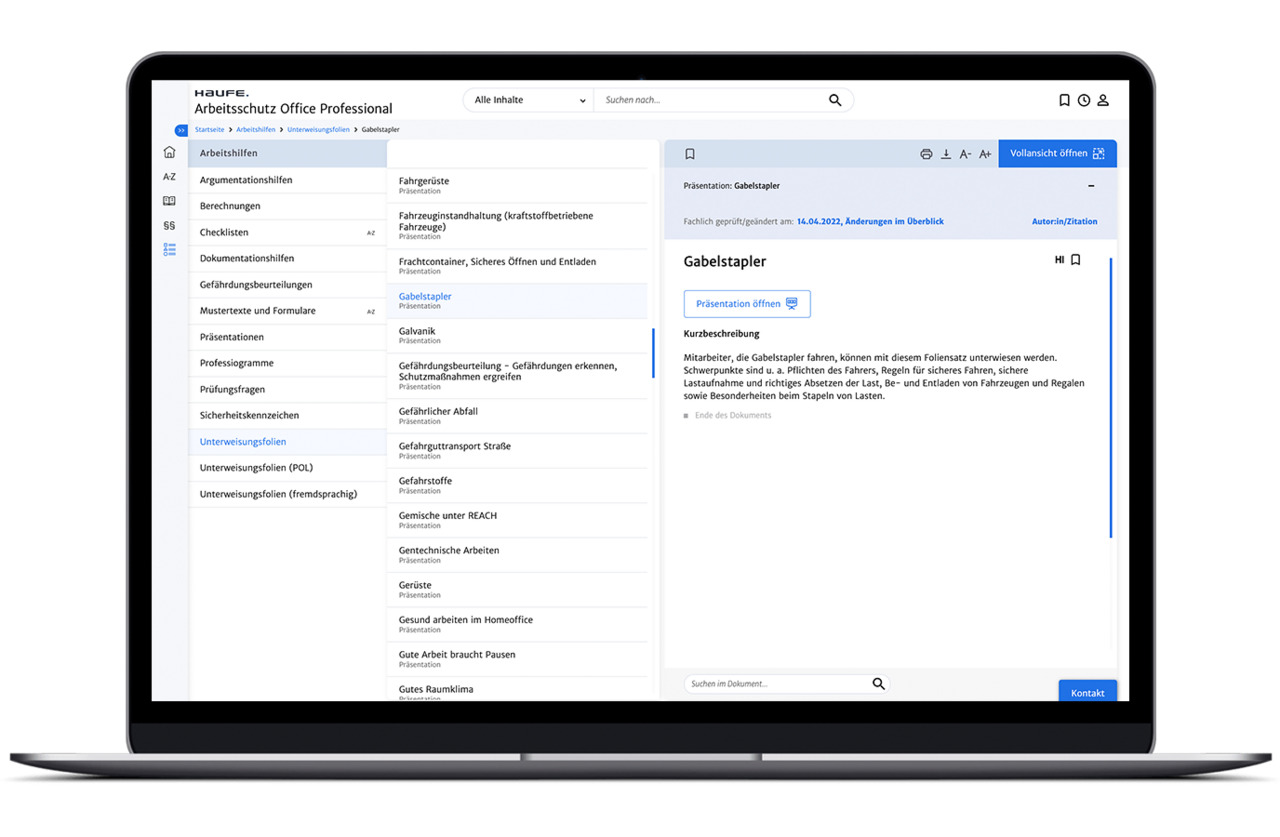Click the print icon in document toolbar
Screen dimensions: 1280x837
pyautogui.click(x=926, y=154)
